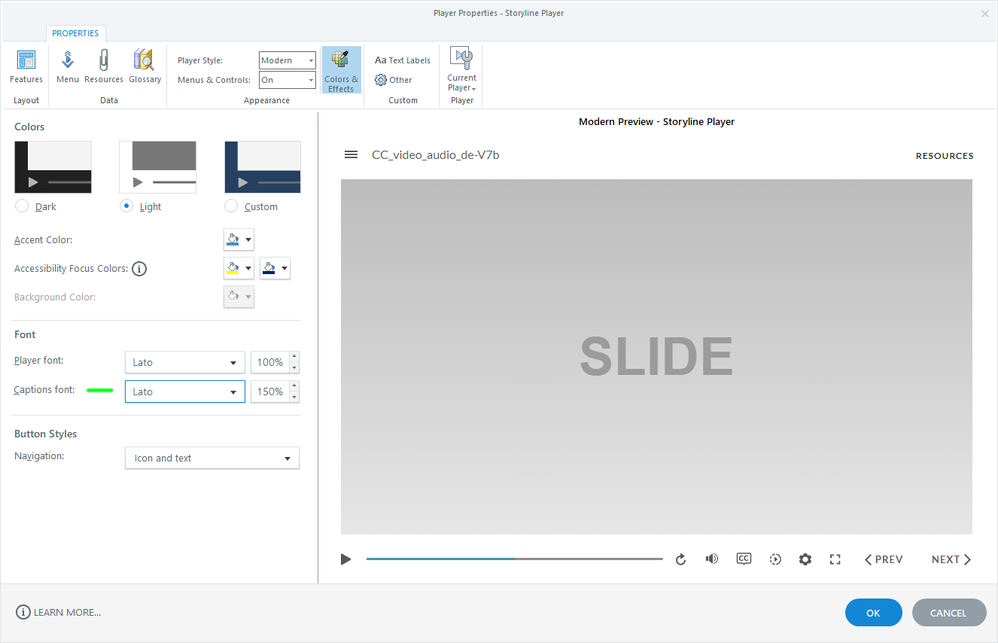Open the Resources paperclip icon

[x=103, y=66]
